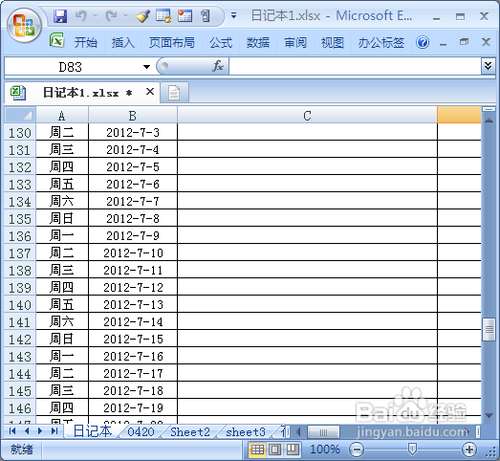This screenshot has width=500, height=461.
Task: Click zoom out minus button
Action: (356, 450)
